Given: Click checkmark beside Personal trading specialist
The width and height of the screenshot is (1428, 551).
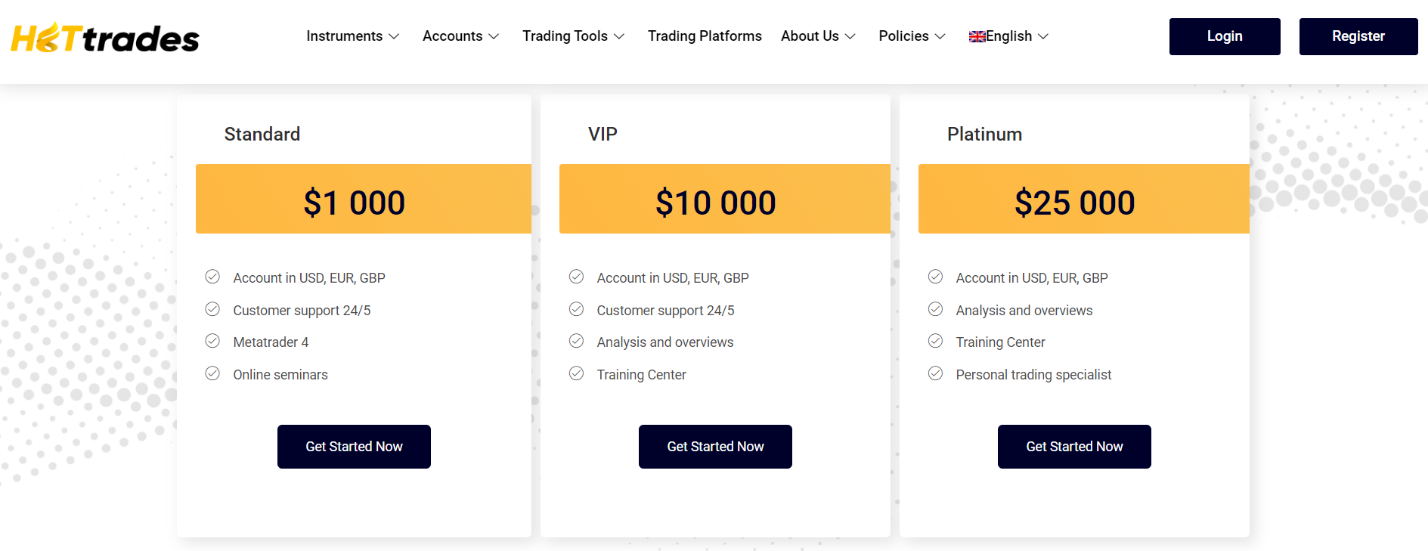Looking at the screenshot, I should [935, 373].
